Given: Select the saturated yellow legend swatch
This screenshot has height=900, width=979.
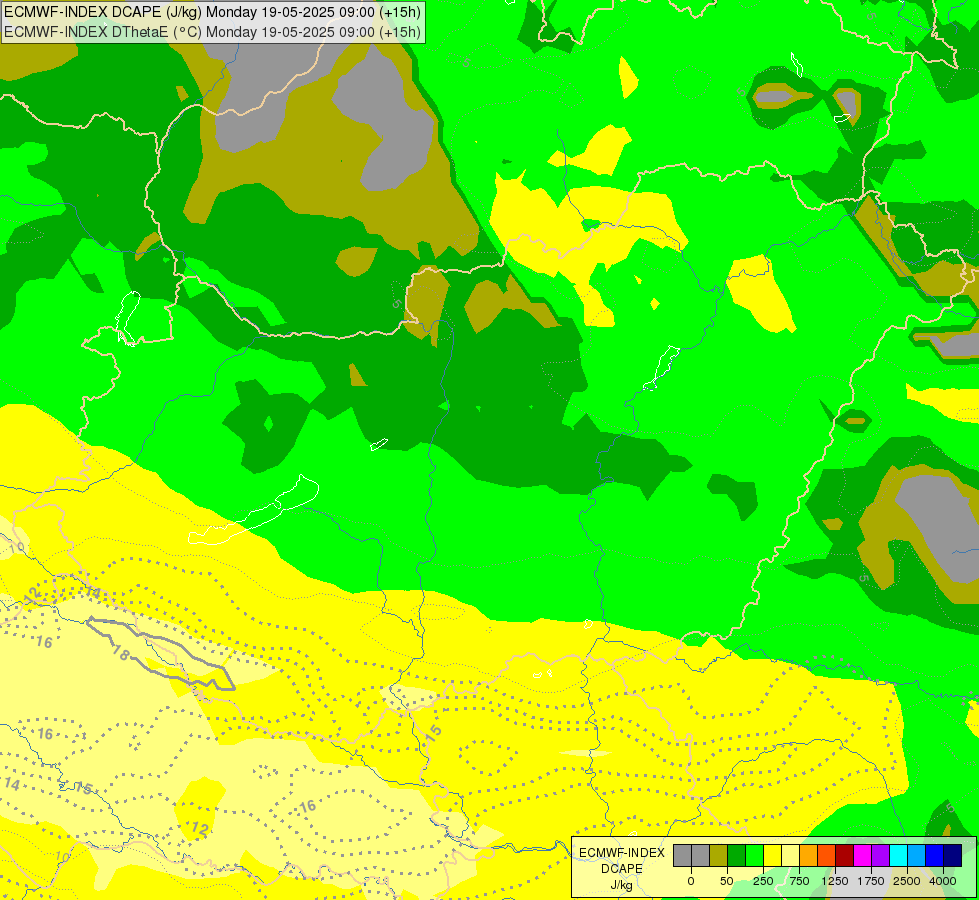Looking at the screenshot, I should tap(772, 856).
